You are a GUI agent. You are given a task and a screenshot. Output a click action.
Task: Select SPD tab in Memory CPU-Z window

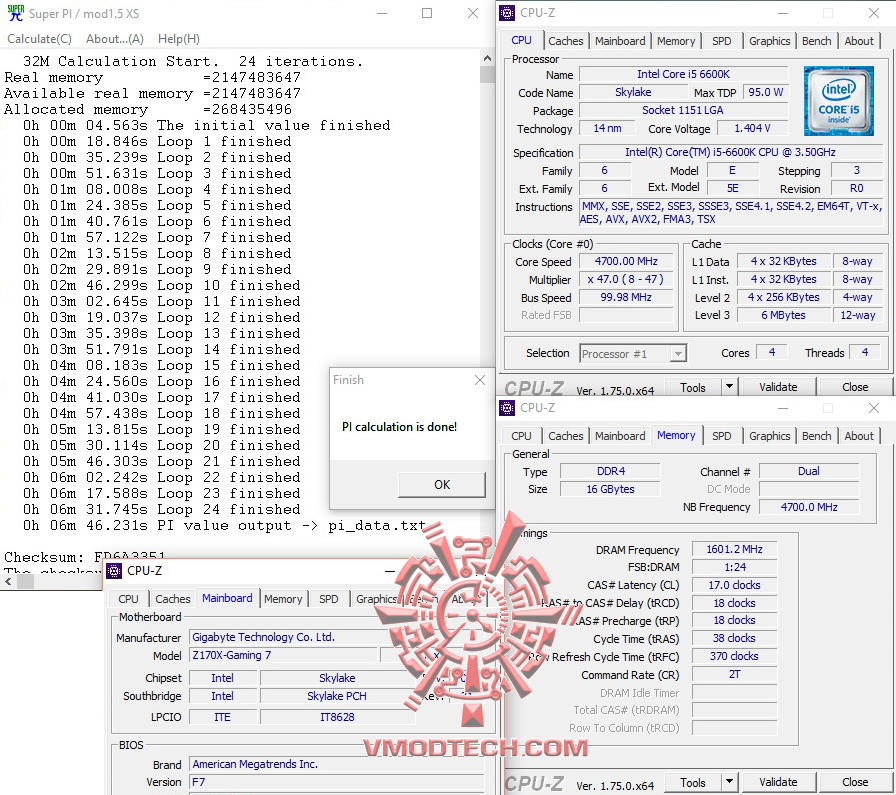tap(722, 436)
